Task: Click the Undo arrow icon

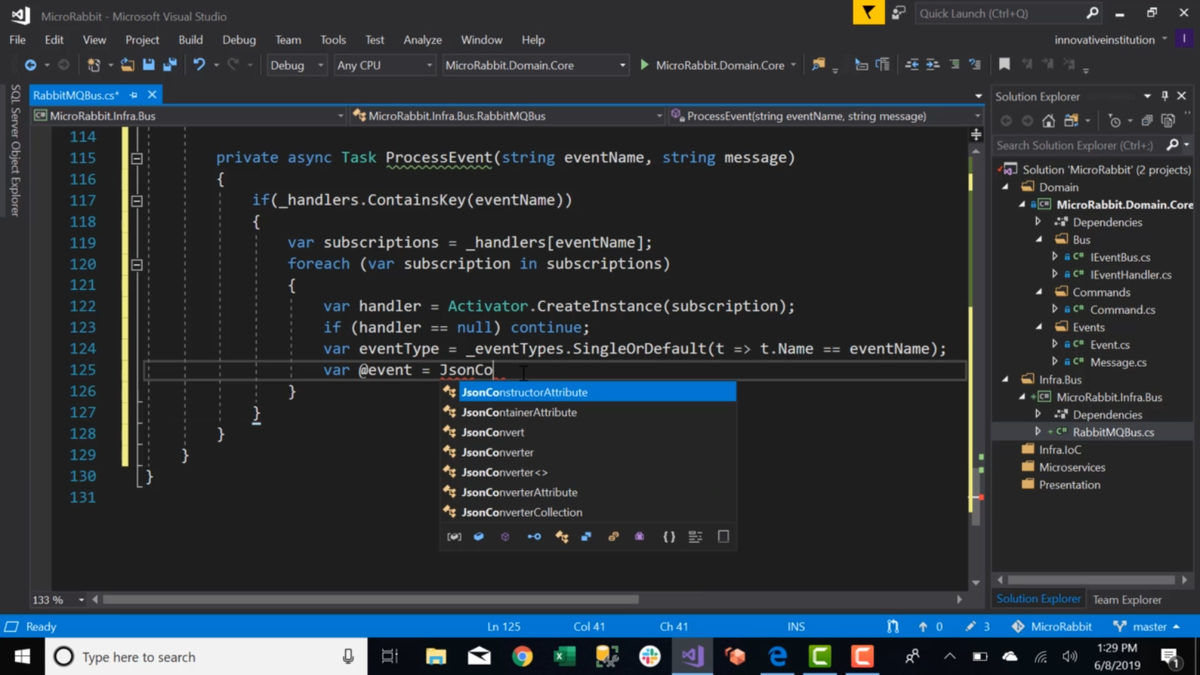Action: tap(199, 65)
